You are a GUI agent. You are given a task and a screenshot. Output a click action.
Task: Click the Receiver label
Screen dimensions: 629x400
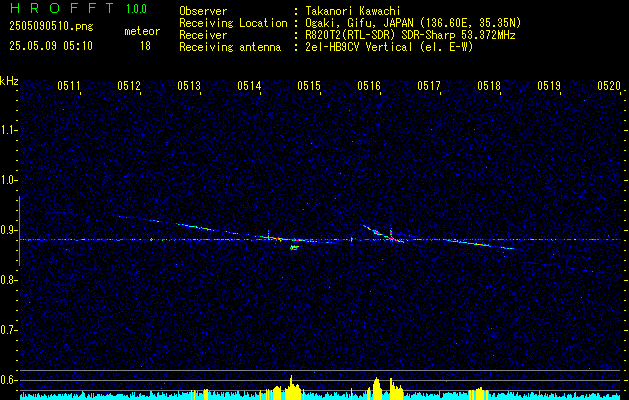click(203, 35)
